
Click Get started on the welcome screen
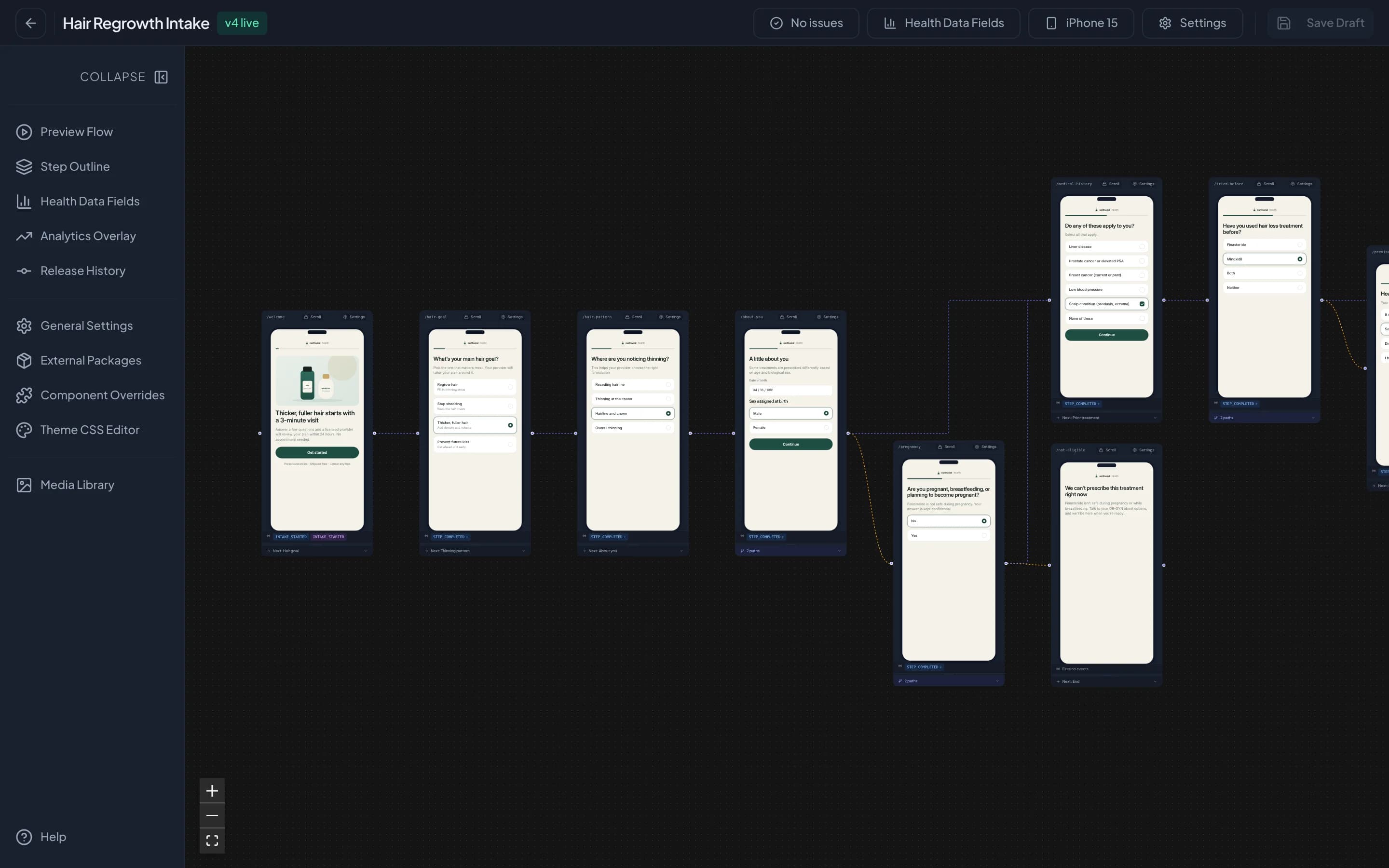tap(317, 452)
